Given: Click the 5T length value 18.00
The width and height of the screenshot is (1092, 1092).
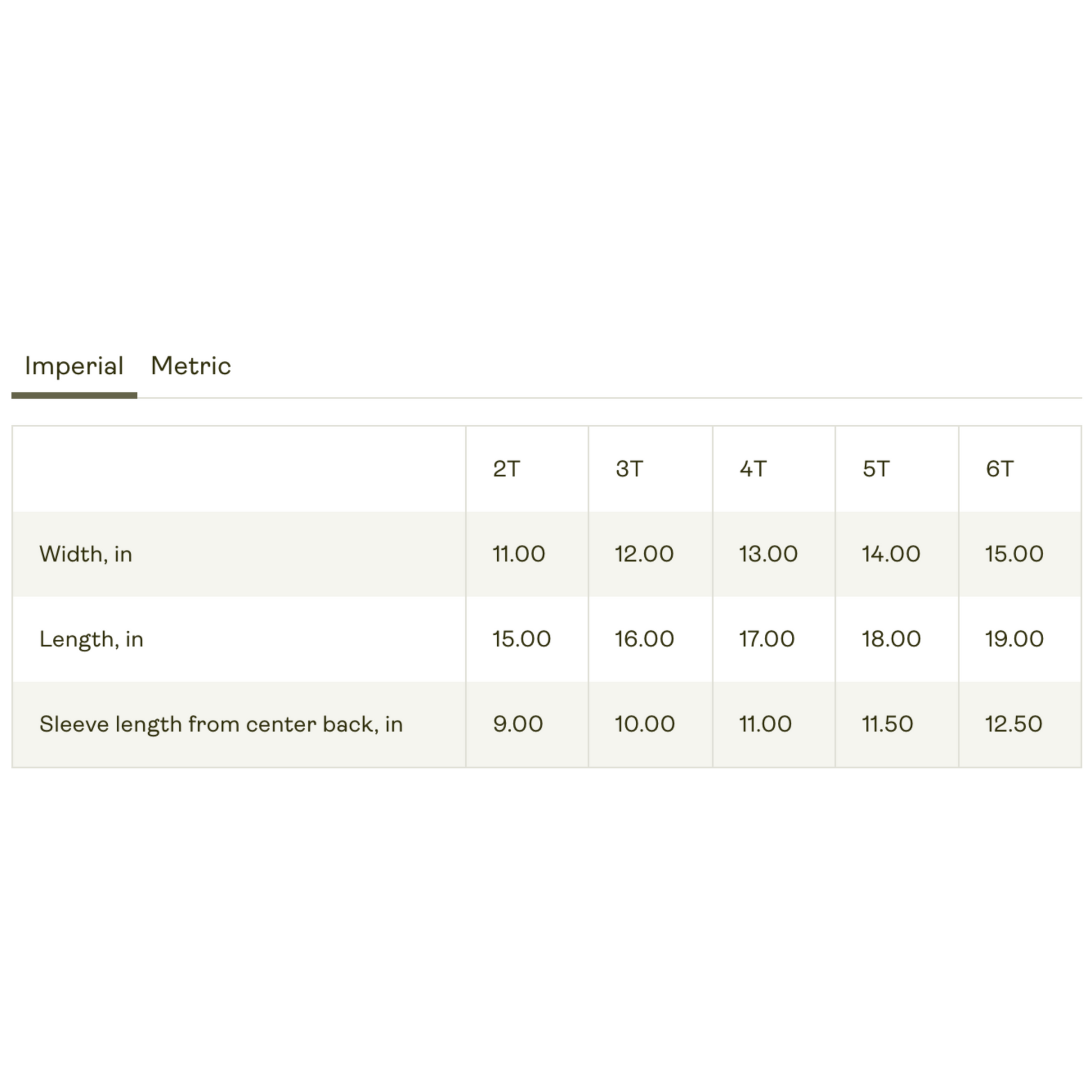Looking at the screenshot, I should pyautogui.click(x=891, y=639).
